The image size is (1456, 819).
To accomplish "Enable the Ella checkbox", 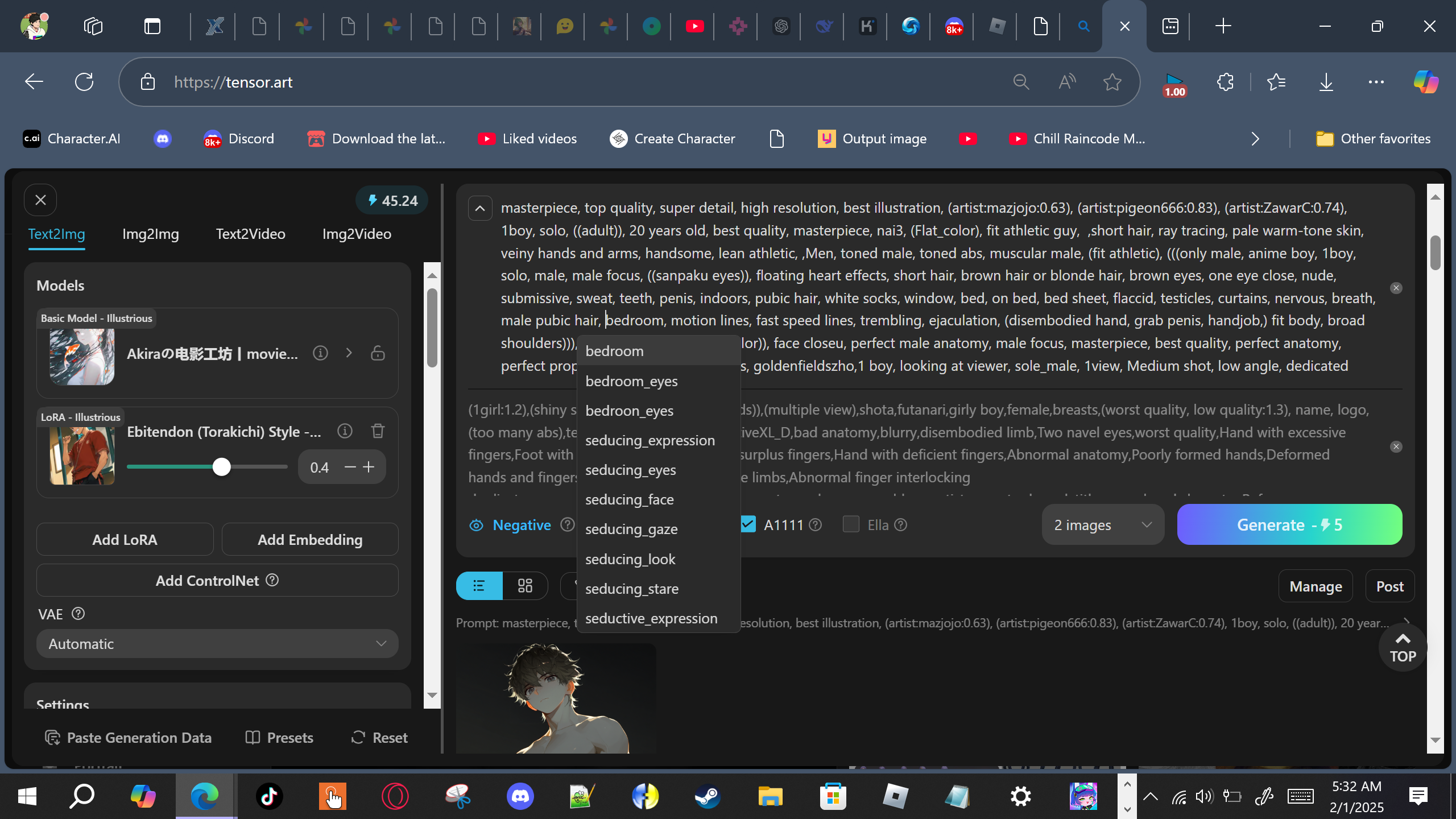I will pyautogui.click(x=851, y=524).
